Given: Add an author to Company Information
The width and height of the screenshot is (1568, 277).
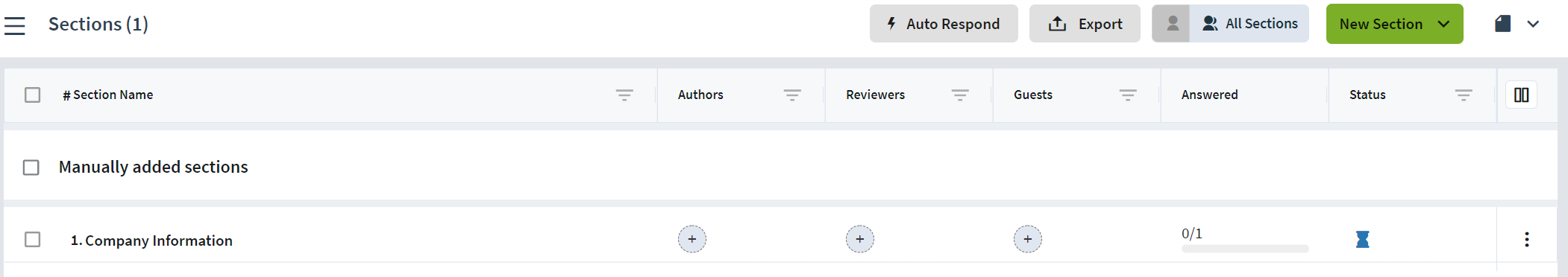Looking at the screenshot, I should [692, 239].
